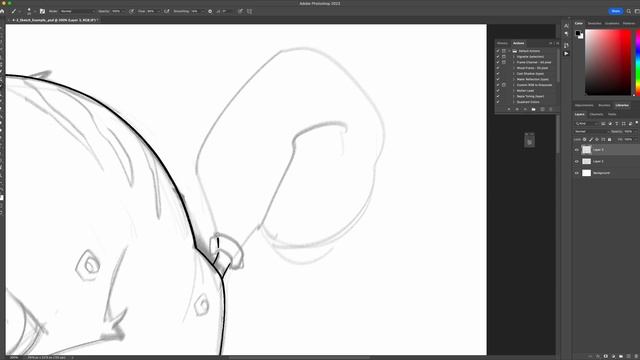Open the Search icon at top right
Viewport: 640px width, 360px height.
(x=629, y=11)
